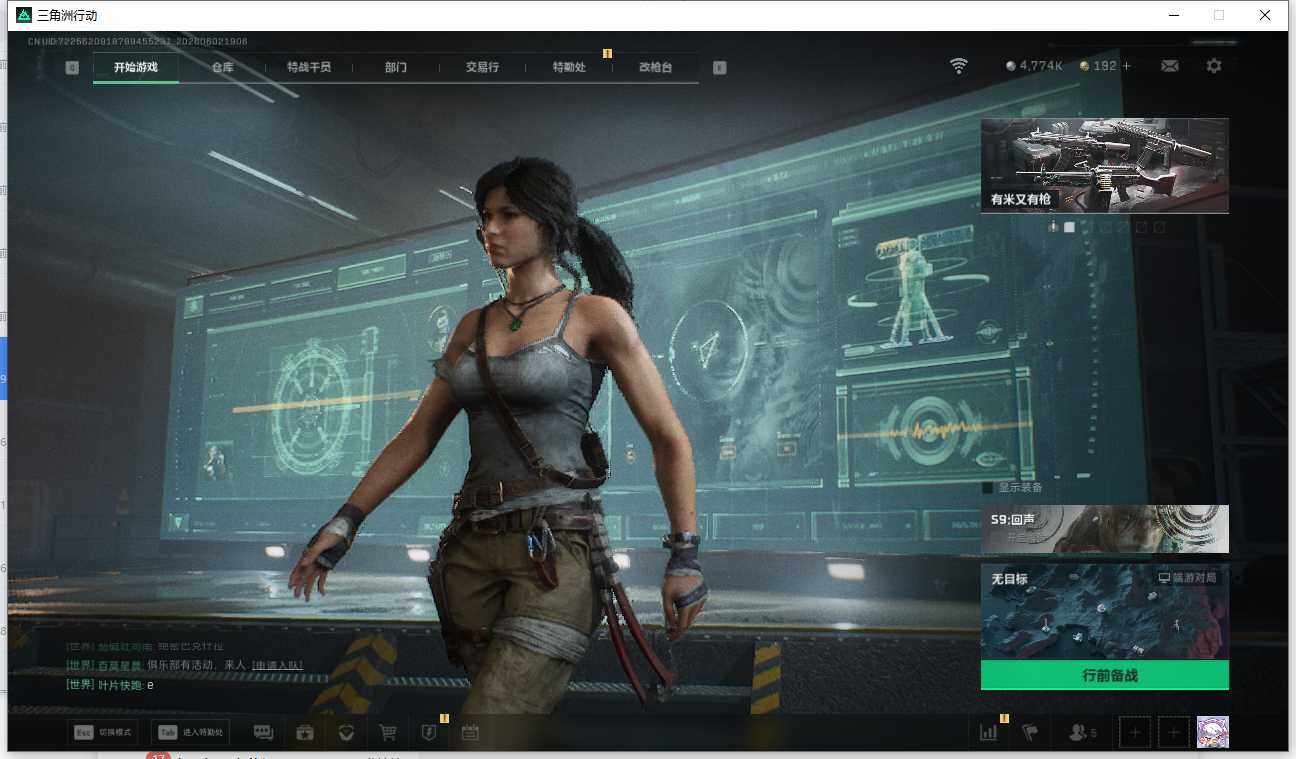Open the 无目标 map selection card
This screenshot has height=759, width=1296.
1105,612
